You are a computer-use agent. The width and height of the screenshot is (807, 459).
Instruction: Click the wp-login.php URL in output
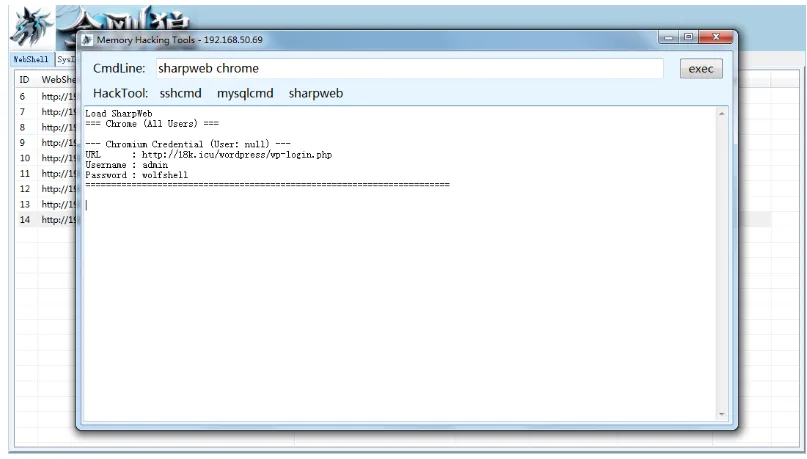[237, 155]
